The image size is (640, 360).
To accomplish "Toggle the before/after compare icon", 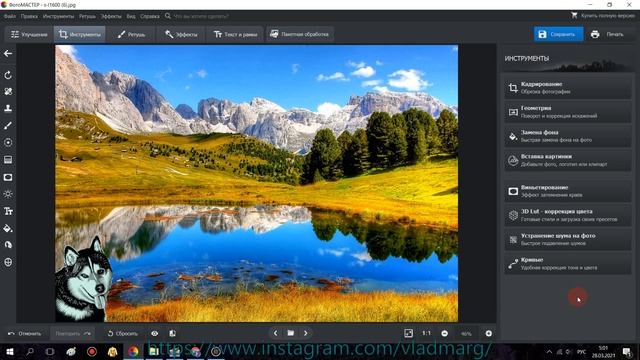I will [x=172, y=333].
